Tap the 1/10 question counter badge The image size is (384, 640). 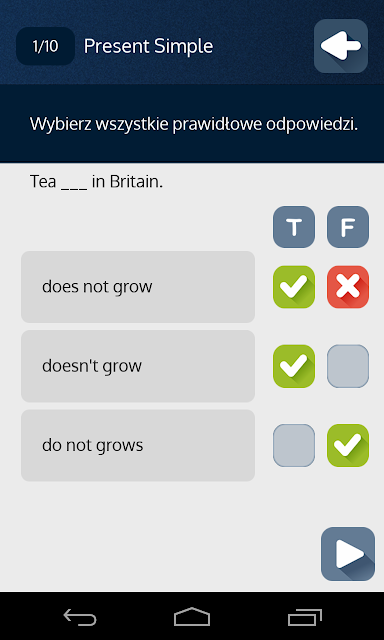pos(45,46)
